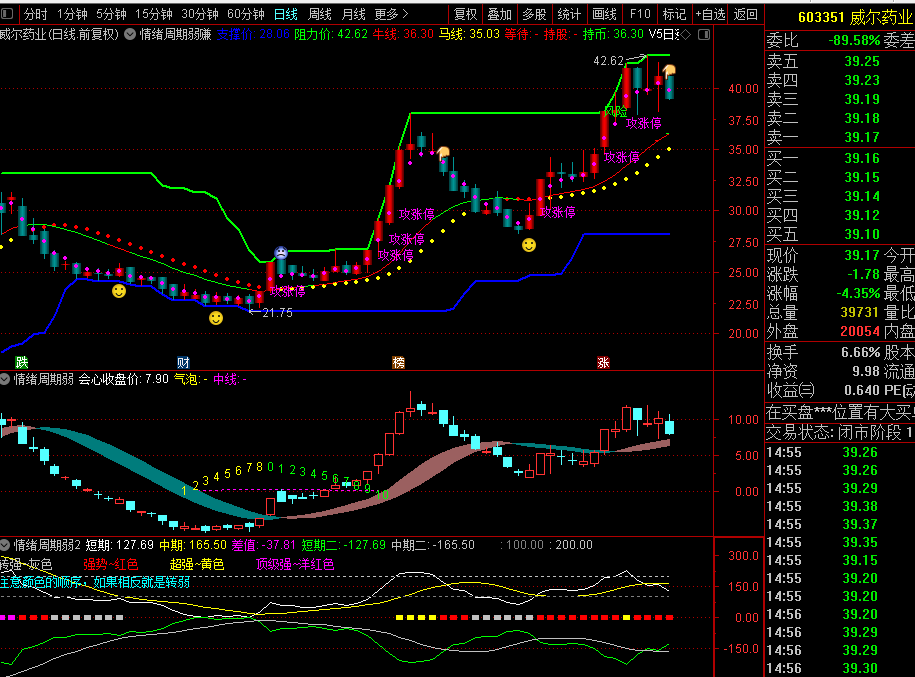Viewport: 915px width, 677px height.
Task: Click the 涨 event marker below the main chart
Action: (603, 362)
